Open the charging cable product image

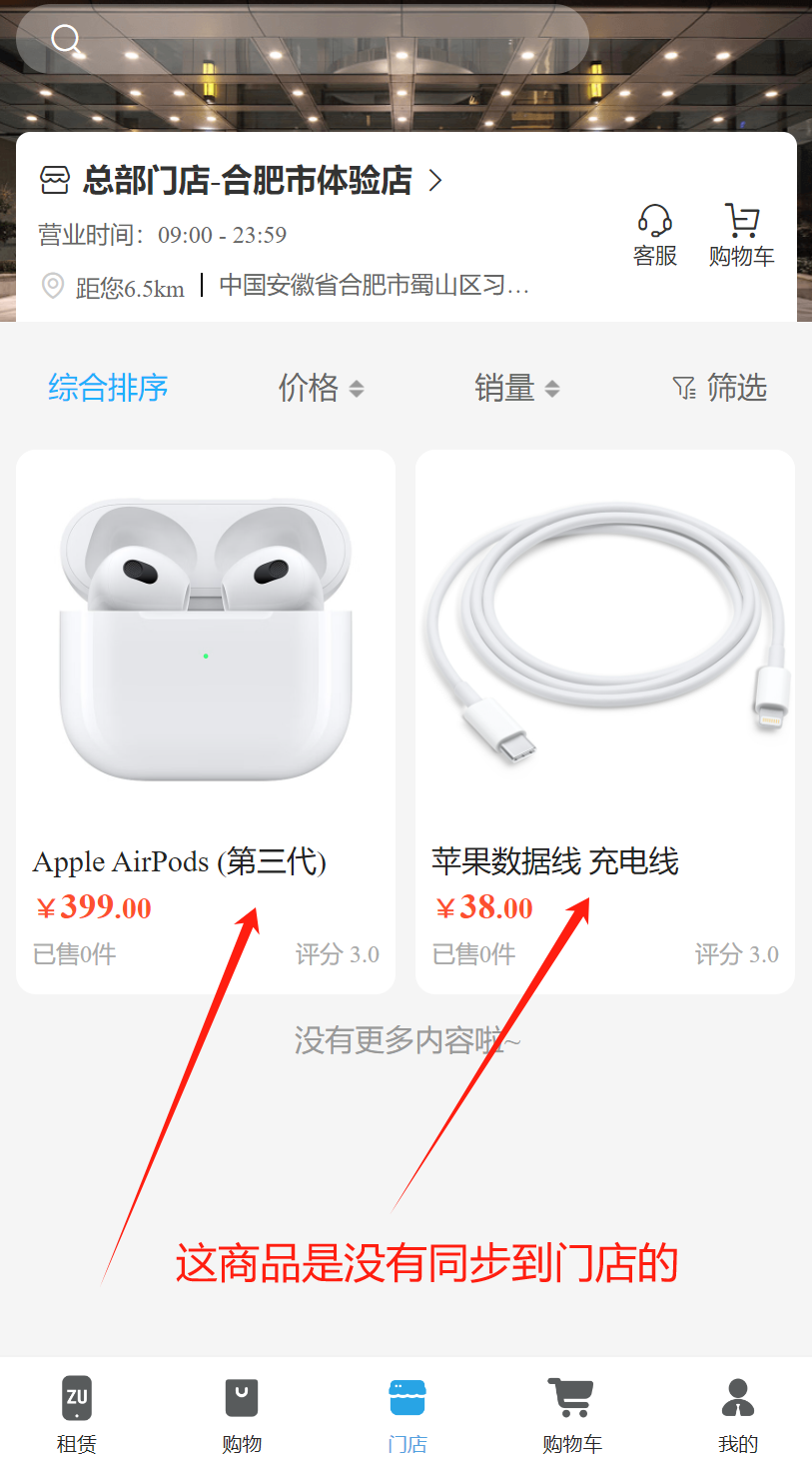(605, 640)
